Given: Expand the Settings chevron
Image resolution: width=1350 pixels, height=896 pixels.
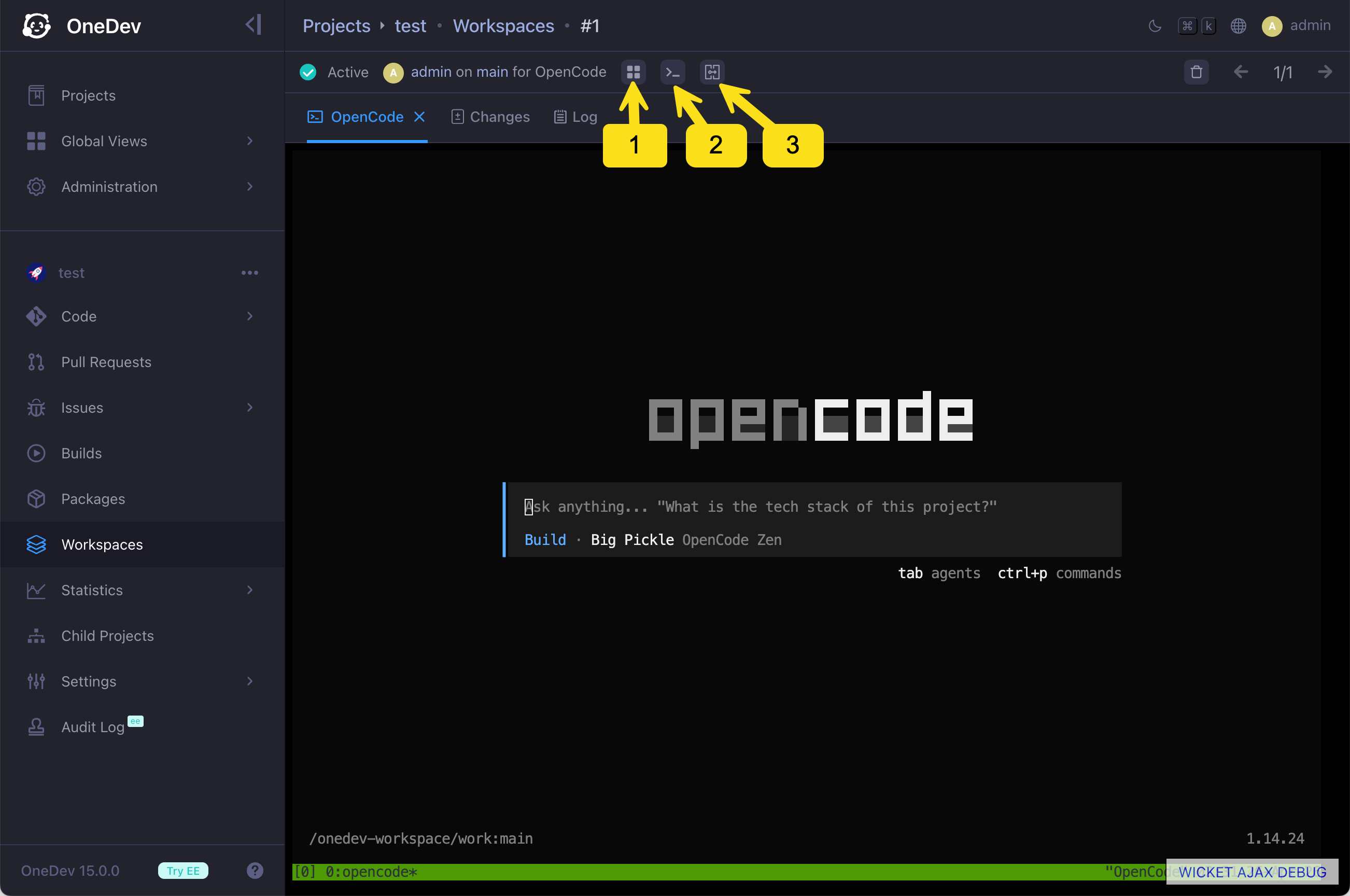Looking at the screenshot, I should click(250, 681).
